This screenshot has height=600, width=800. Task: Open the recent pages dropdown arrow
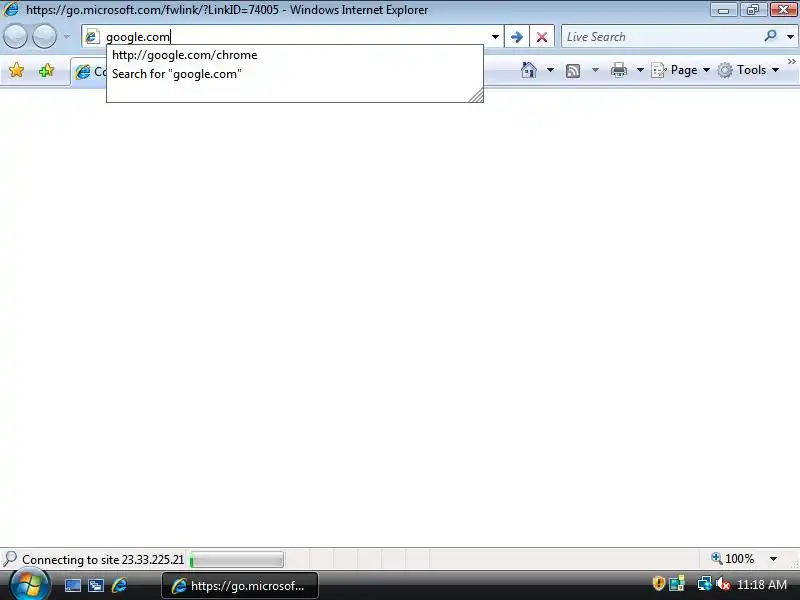pyautogui.click(x=66, y=37)
